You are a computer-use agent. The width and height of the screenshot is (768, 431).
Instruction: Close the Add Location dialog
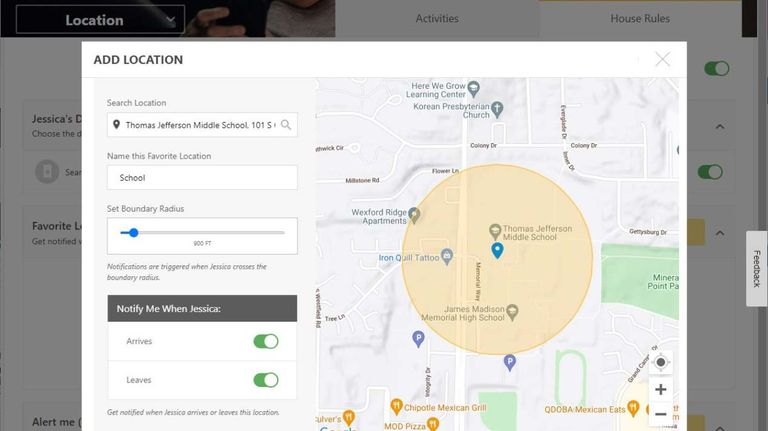pyautogui.click(x=662, y=59)
